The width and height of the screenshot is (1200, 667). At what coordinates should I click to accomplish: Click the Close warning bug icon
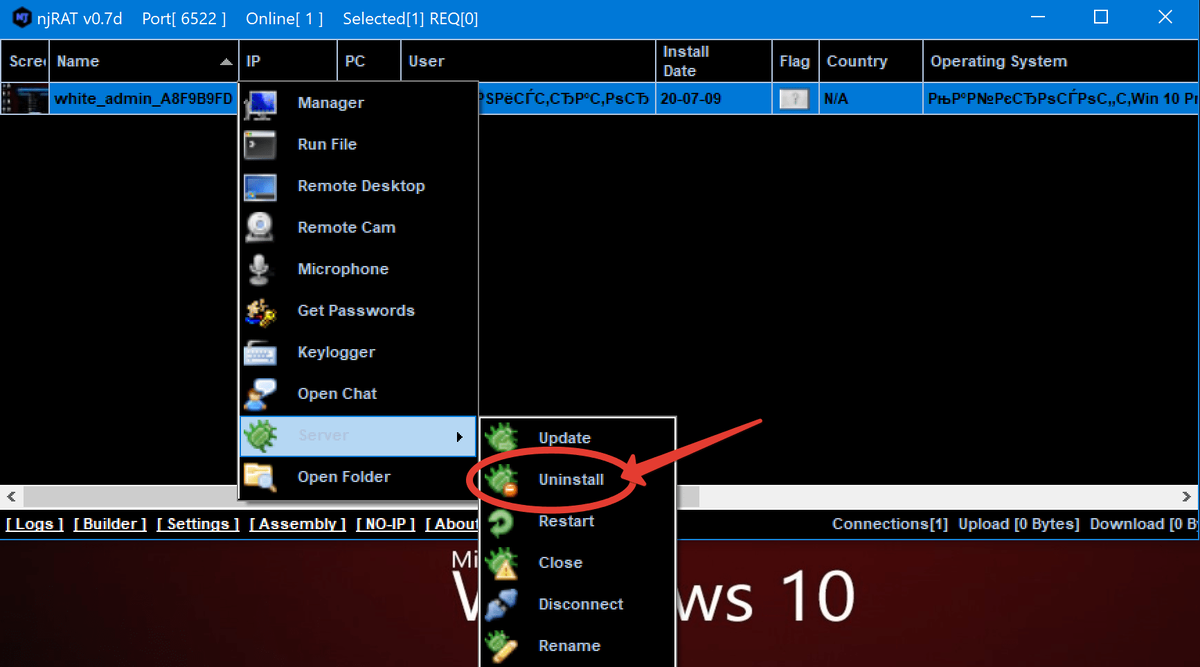tap(502, 563)
